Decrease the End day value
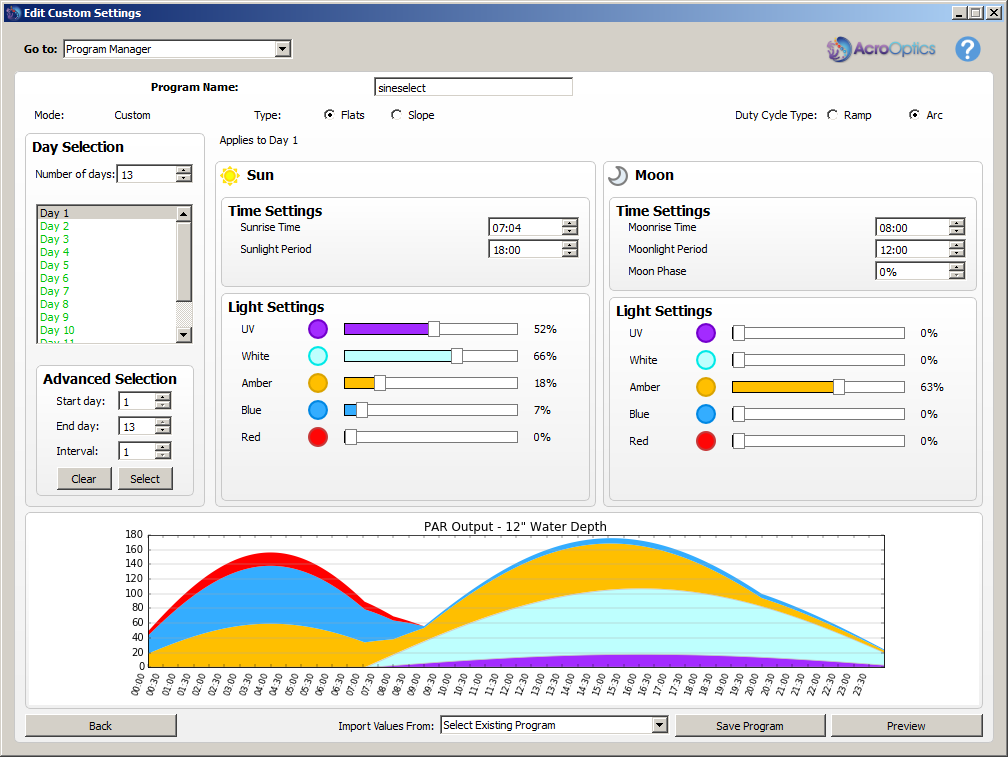The width and height of the screenshot is (1008, 757). (163, 430)
